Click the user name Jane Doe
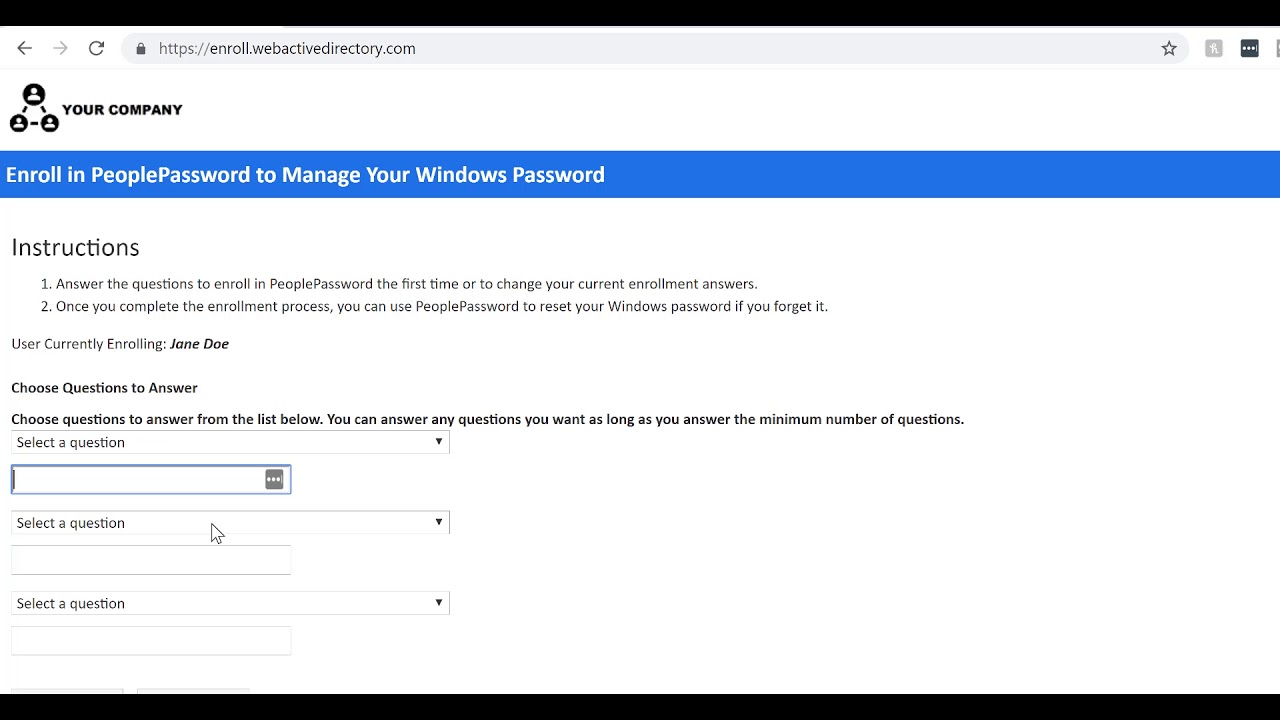The height and width of the screenshot is (720, 1280). pos(199,344)
